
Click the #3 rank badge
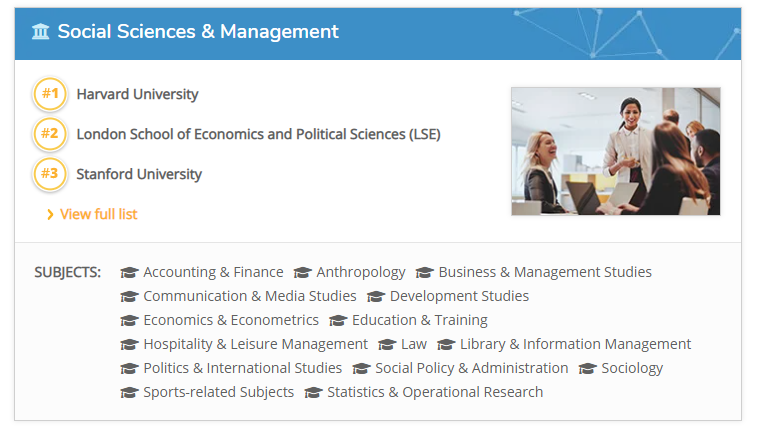(x=50, y=174)
